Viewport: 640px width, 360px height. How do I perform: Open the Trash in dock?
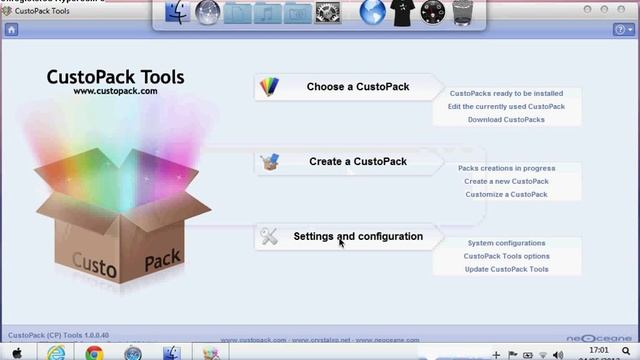click(463, 13)
